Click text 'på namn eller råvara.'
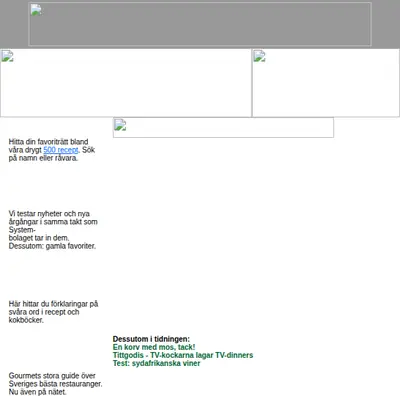Screen dimensions: 400x396 (x=43, y=158)
